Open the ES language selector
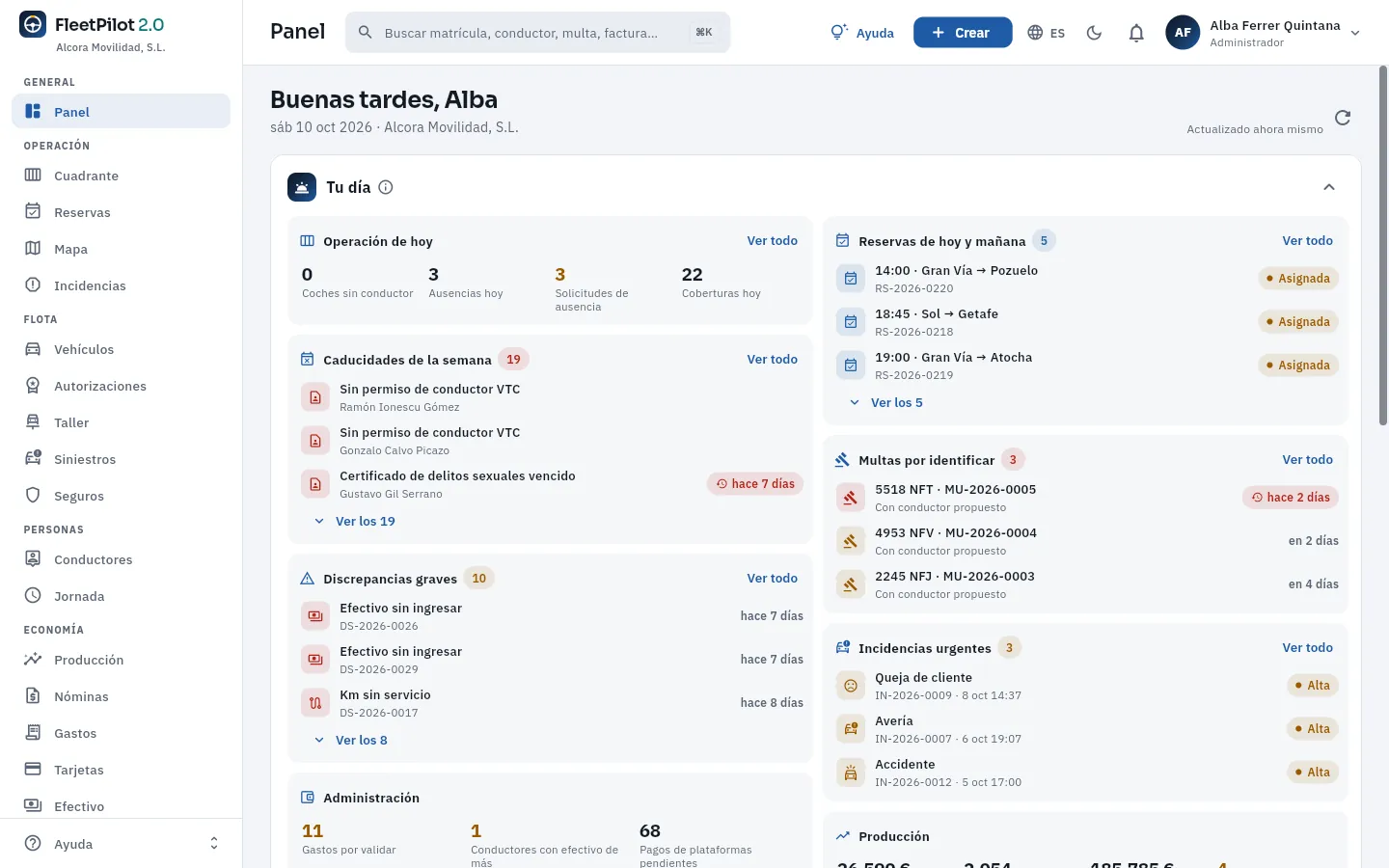1389x868 pixels. coord(1047,33)
